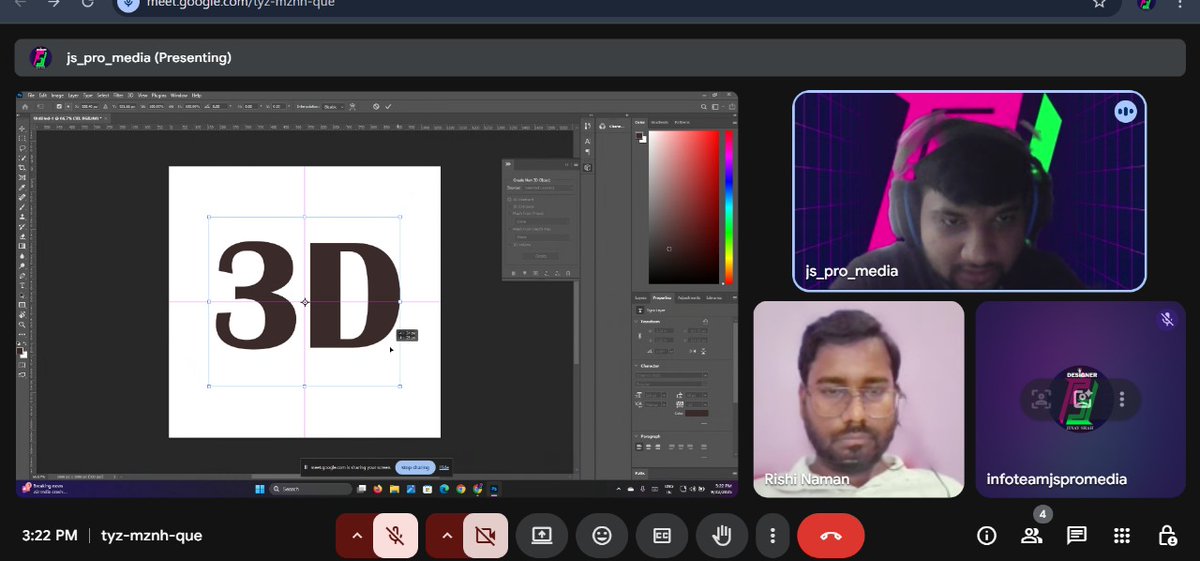
Task: Open the emoji reactions button
Action: [602, 536]
